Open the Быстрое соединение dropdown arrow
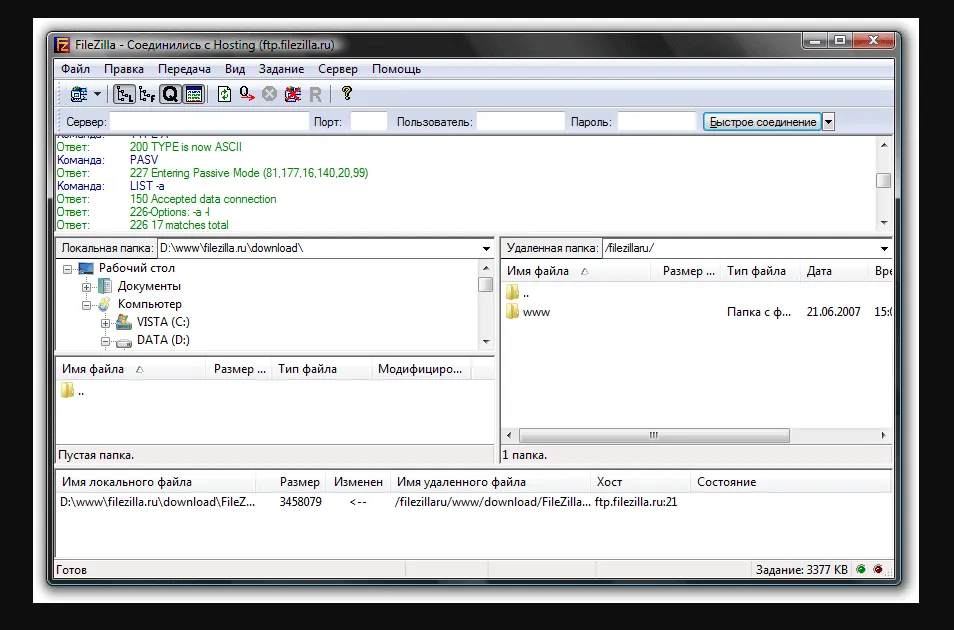 click(x=830, y=120)
